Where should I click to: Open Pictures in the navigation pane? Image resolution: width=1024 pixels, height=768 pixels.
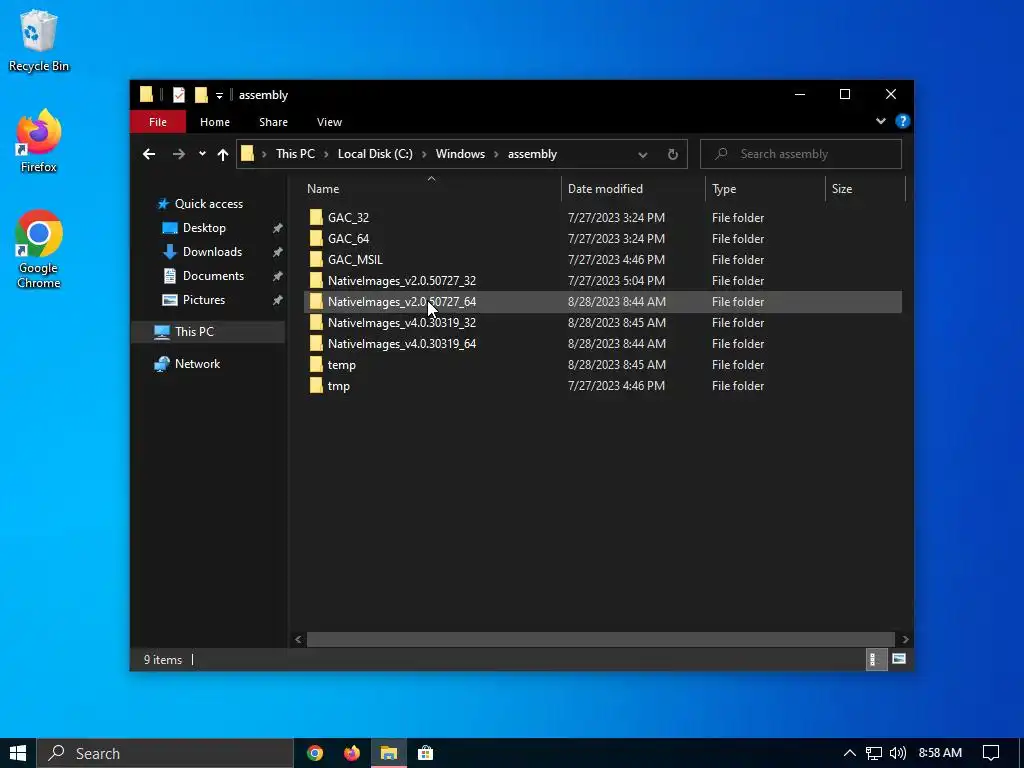(204, 300)
